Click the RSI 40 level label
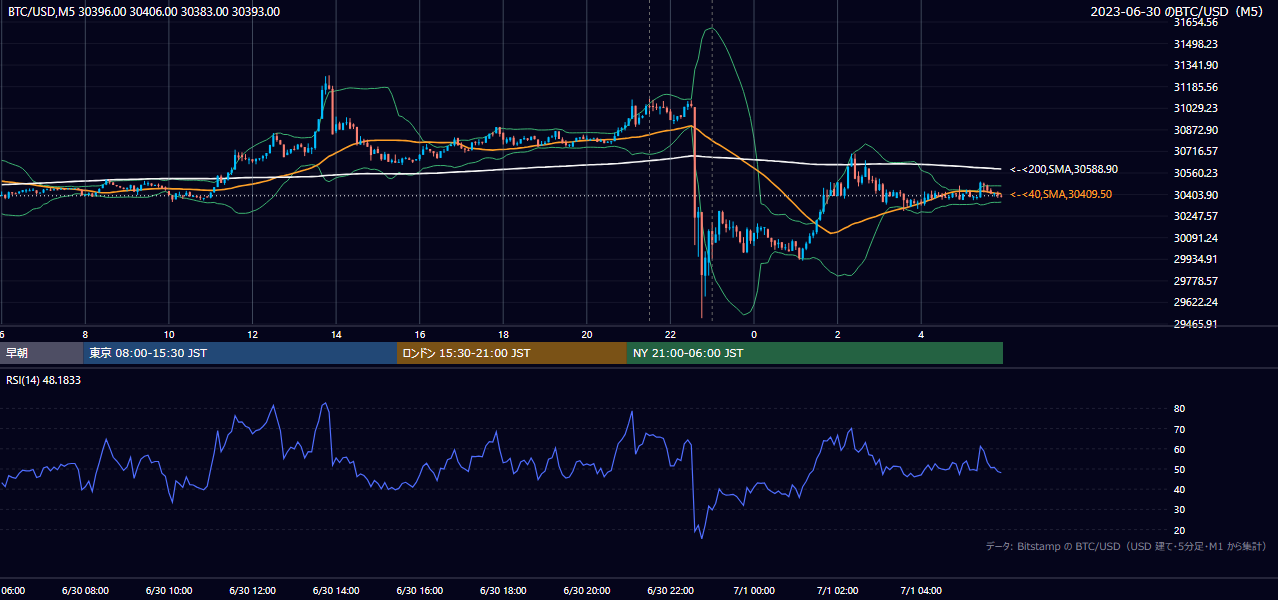 pyautogui.click(x=1179, y=489)
